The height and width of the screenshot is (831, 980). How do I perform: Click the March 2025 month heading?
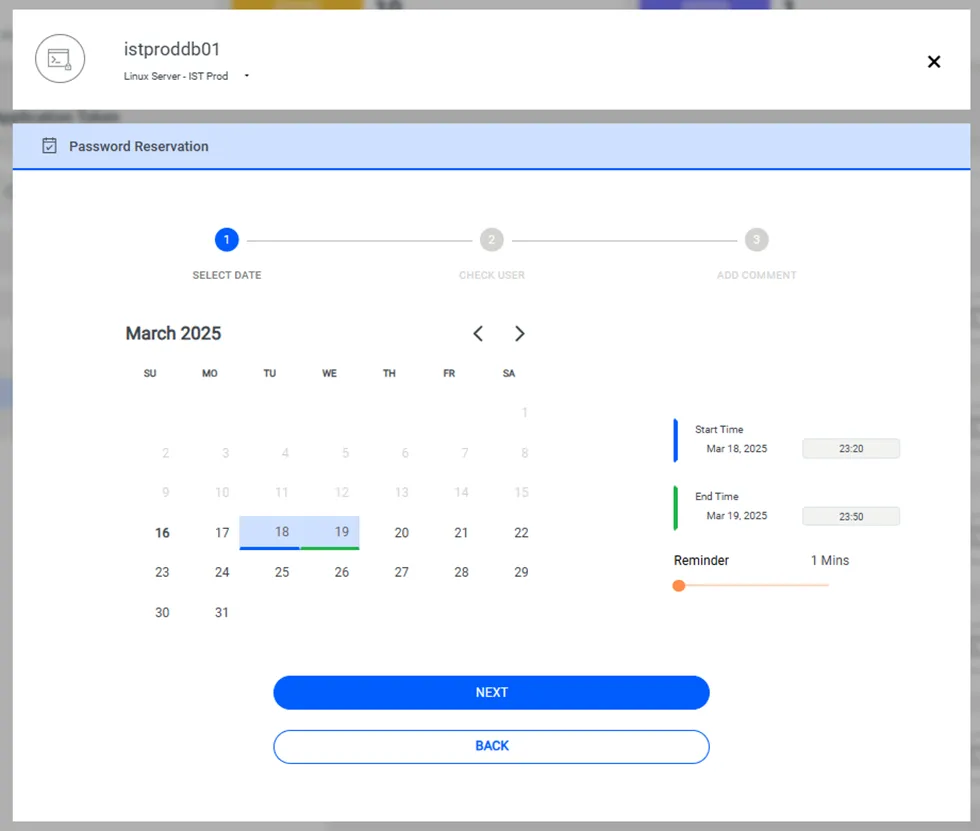[x=173, y=334]
